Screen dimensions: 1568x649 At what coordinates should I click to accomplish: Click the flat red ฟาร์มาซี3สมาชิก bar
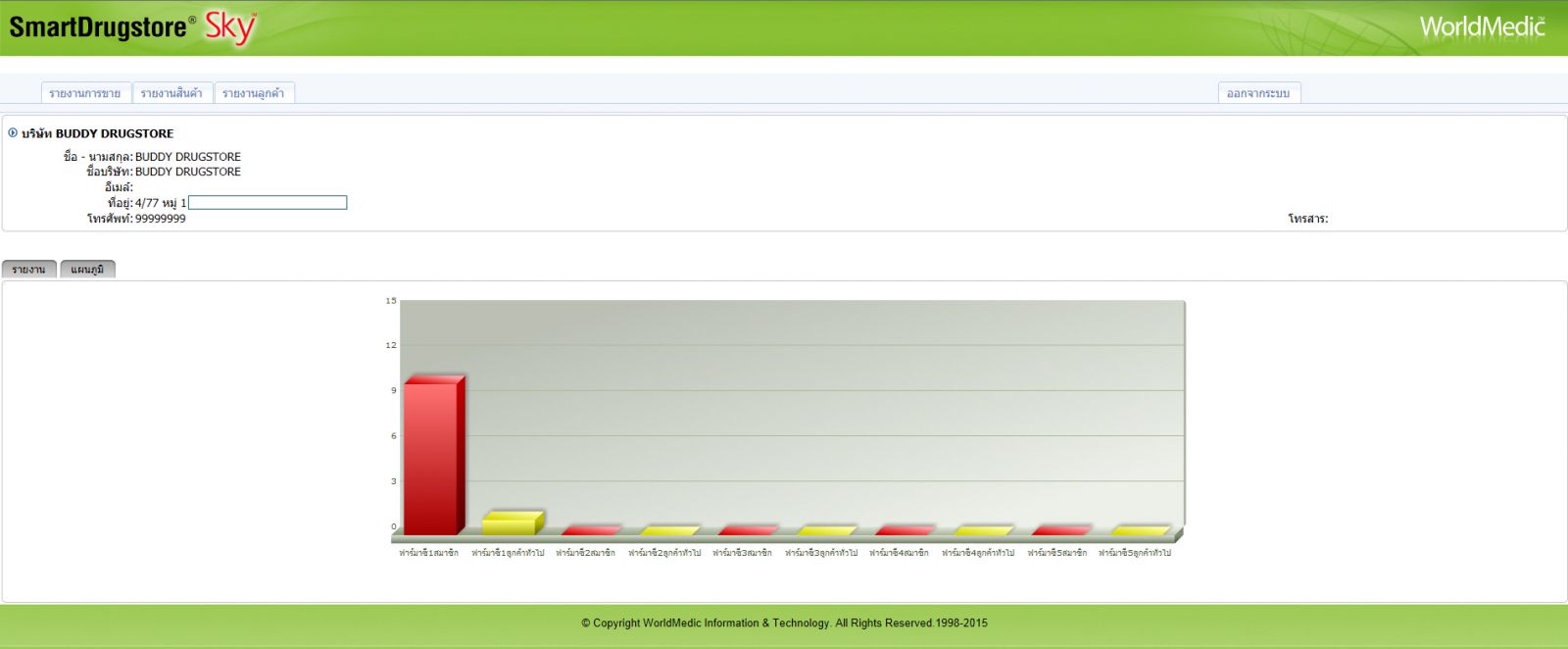(x=747, y=530)
